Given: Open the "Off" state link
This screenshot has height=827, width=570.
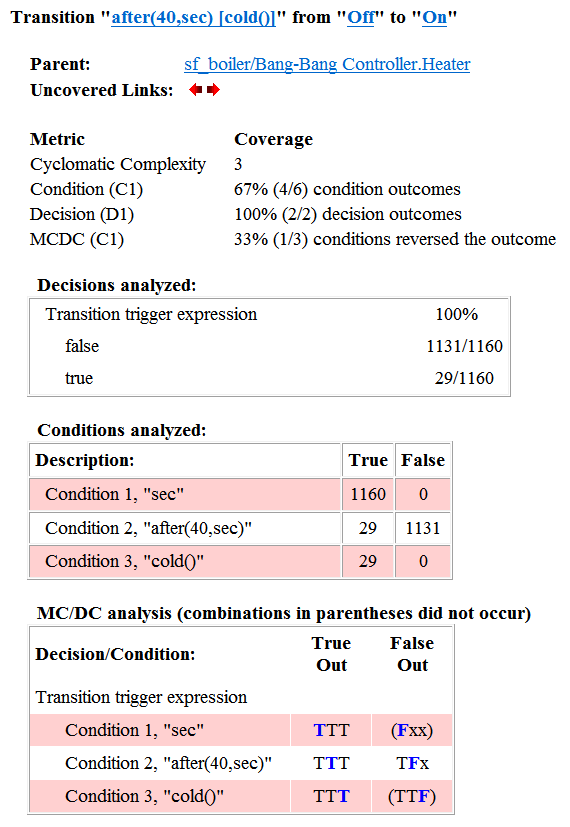Looking at the screenshot, I should click(361, 17).
